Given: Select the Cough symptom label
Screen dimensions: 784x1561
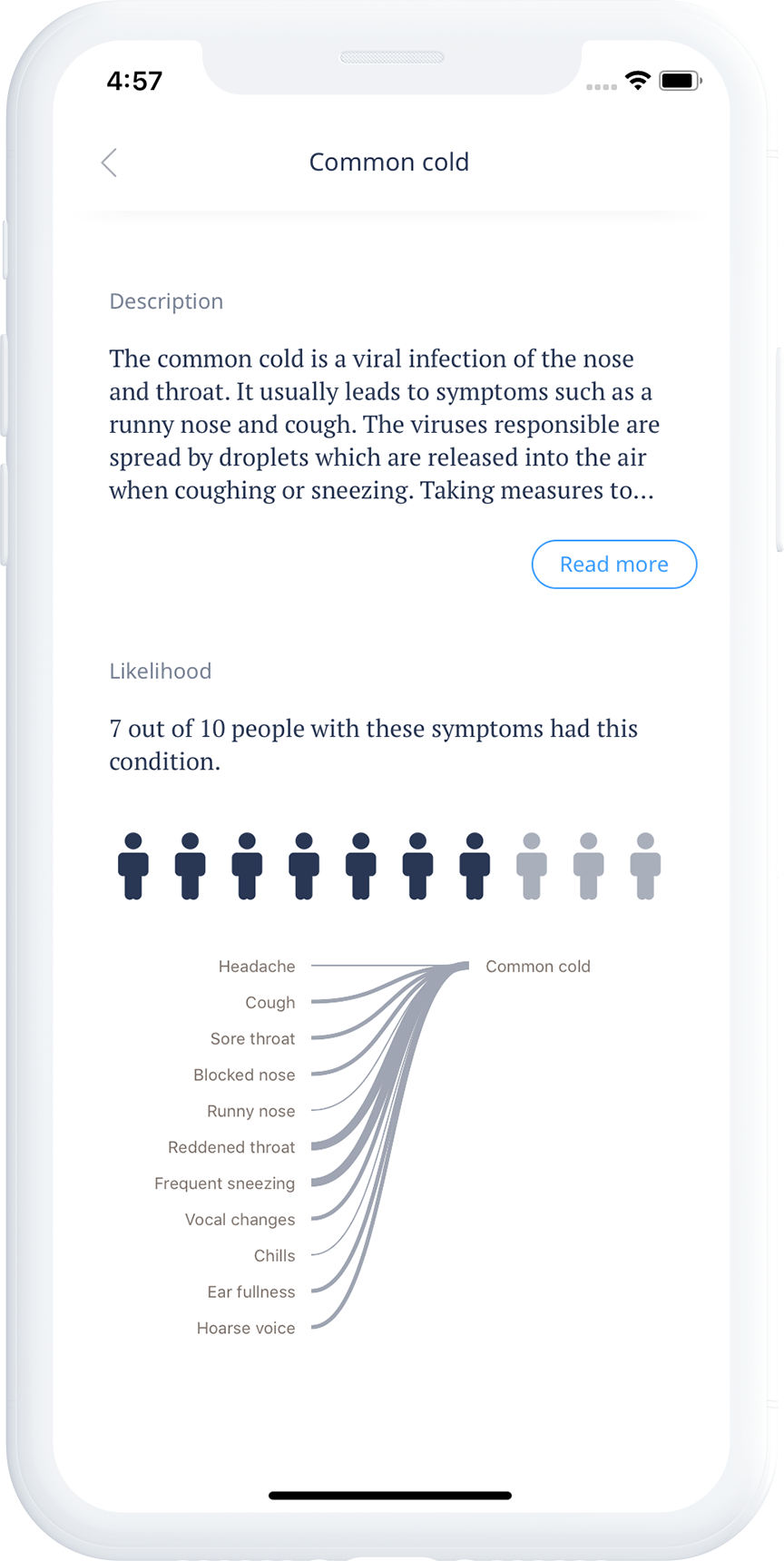Looking at the screenshot, I should tap(269, 1003).
